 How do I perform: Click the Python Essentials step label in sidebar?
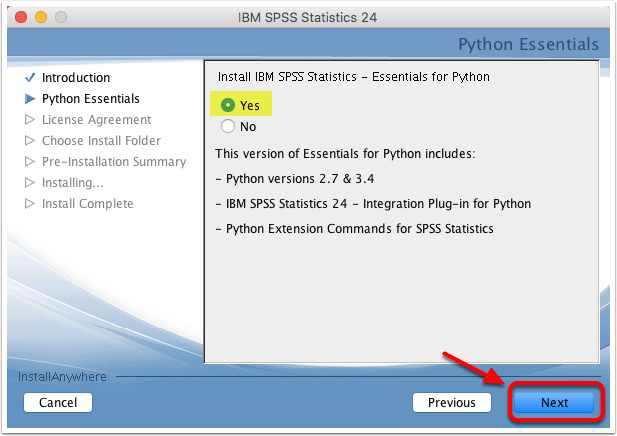[x=91, y=99]
